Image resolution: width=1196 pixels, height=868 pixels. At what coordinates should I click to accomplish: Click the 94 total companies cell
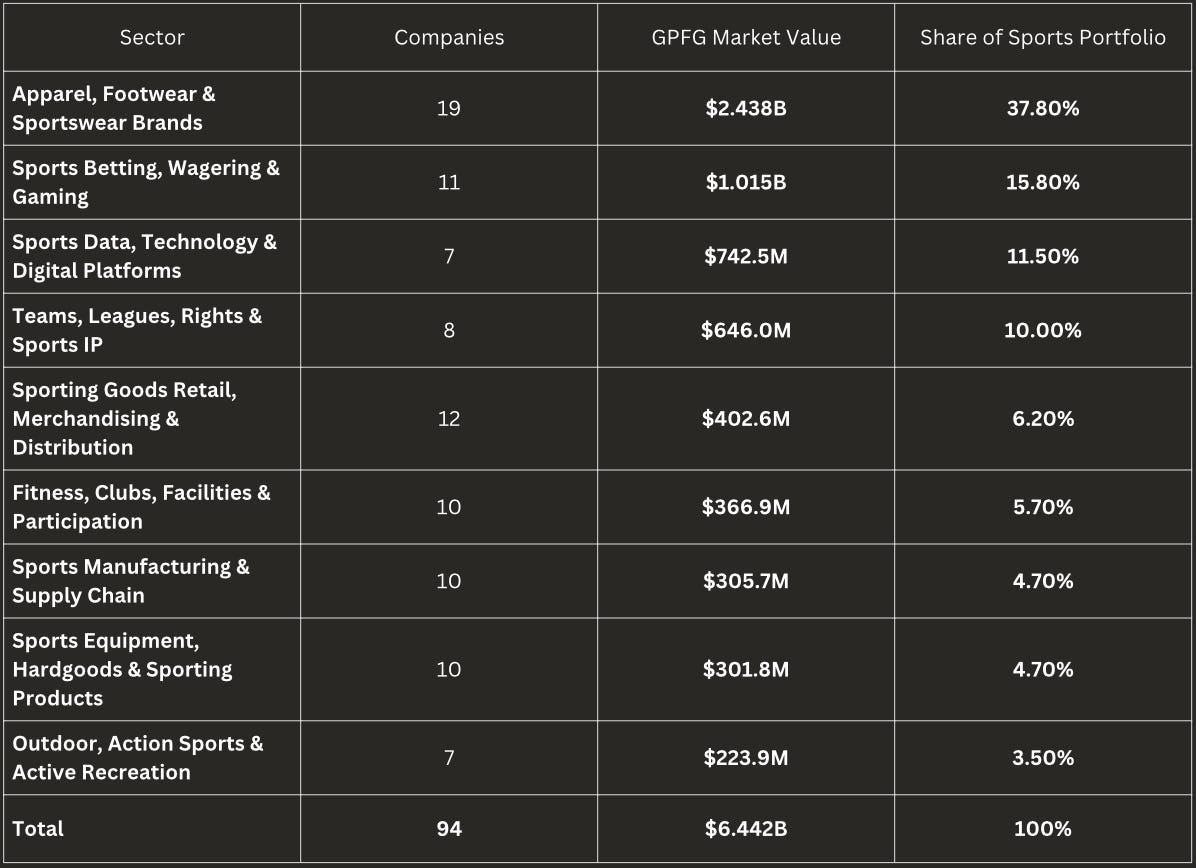(448, 828)
